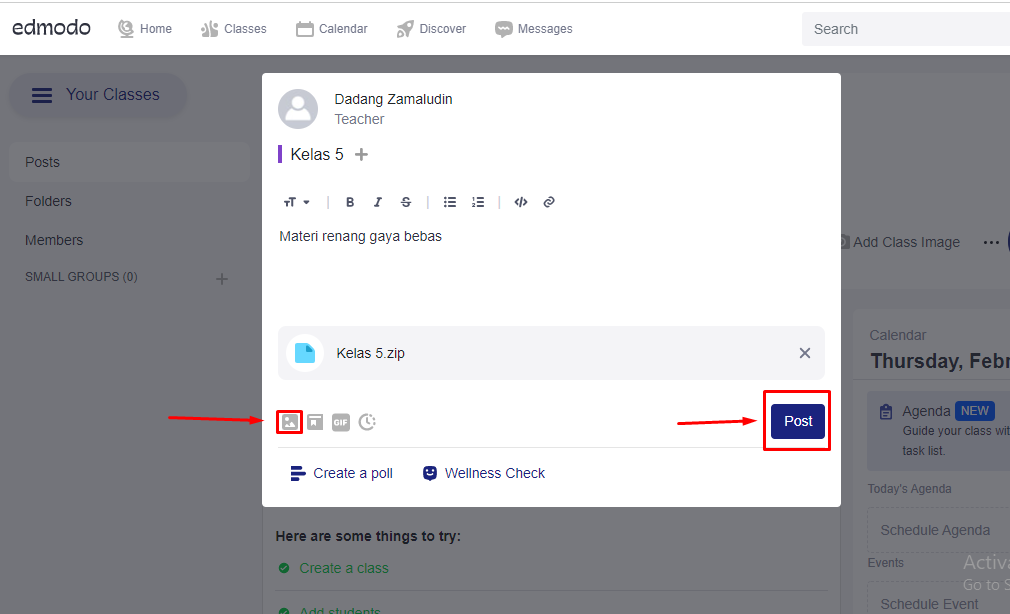Open the Classes menu in navbar
The height and width of the screenshot is (614, 1010).
(234, 29)
